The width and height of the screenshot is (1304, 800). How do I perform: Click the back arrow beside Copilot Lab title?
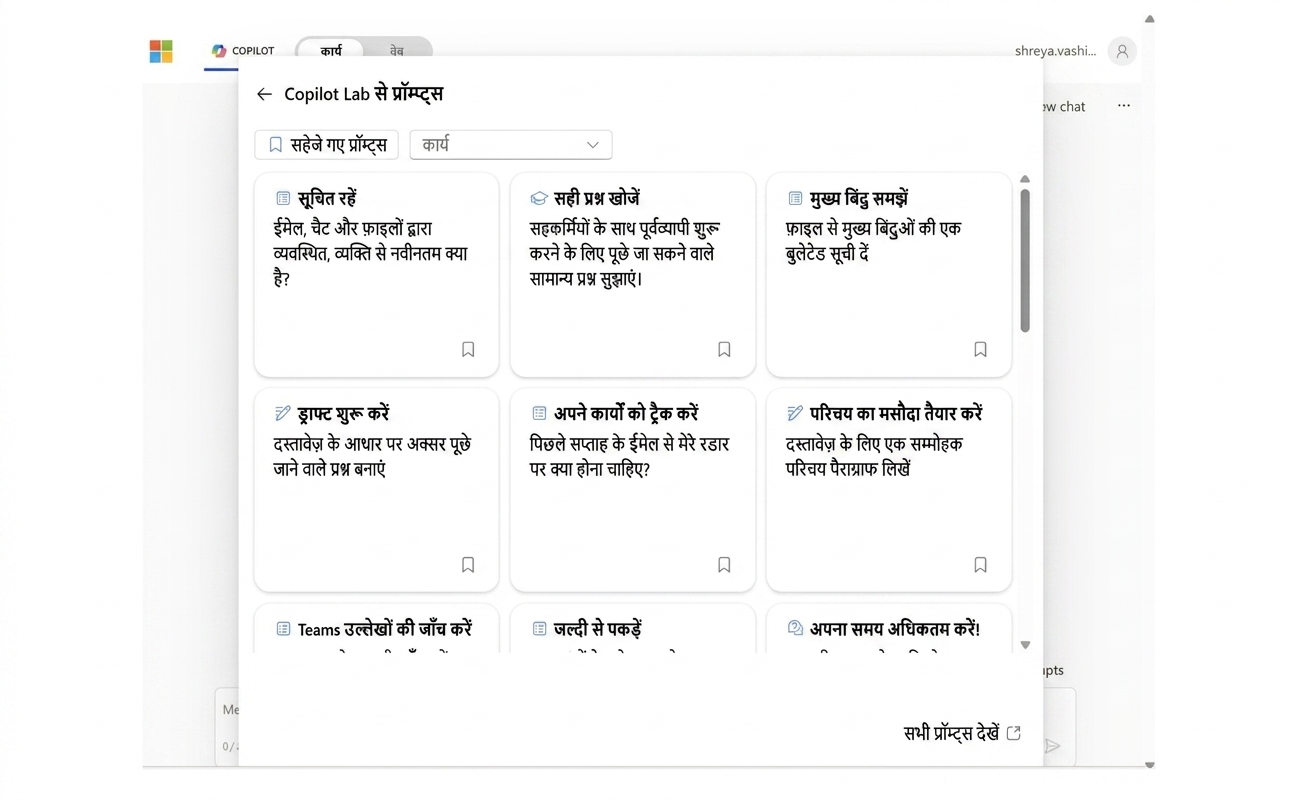pyautogui.click(x=264, y=94)
